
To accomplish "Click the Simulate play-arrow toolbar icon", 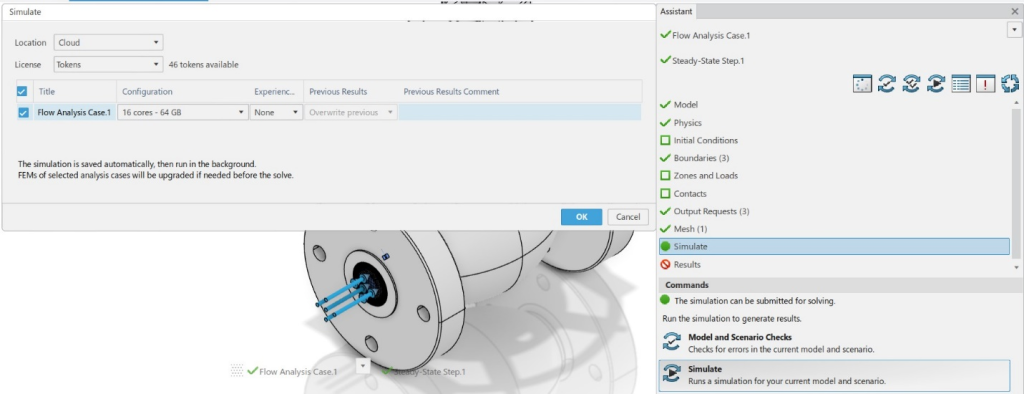I will click(936, 84).
